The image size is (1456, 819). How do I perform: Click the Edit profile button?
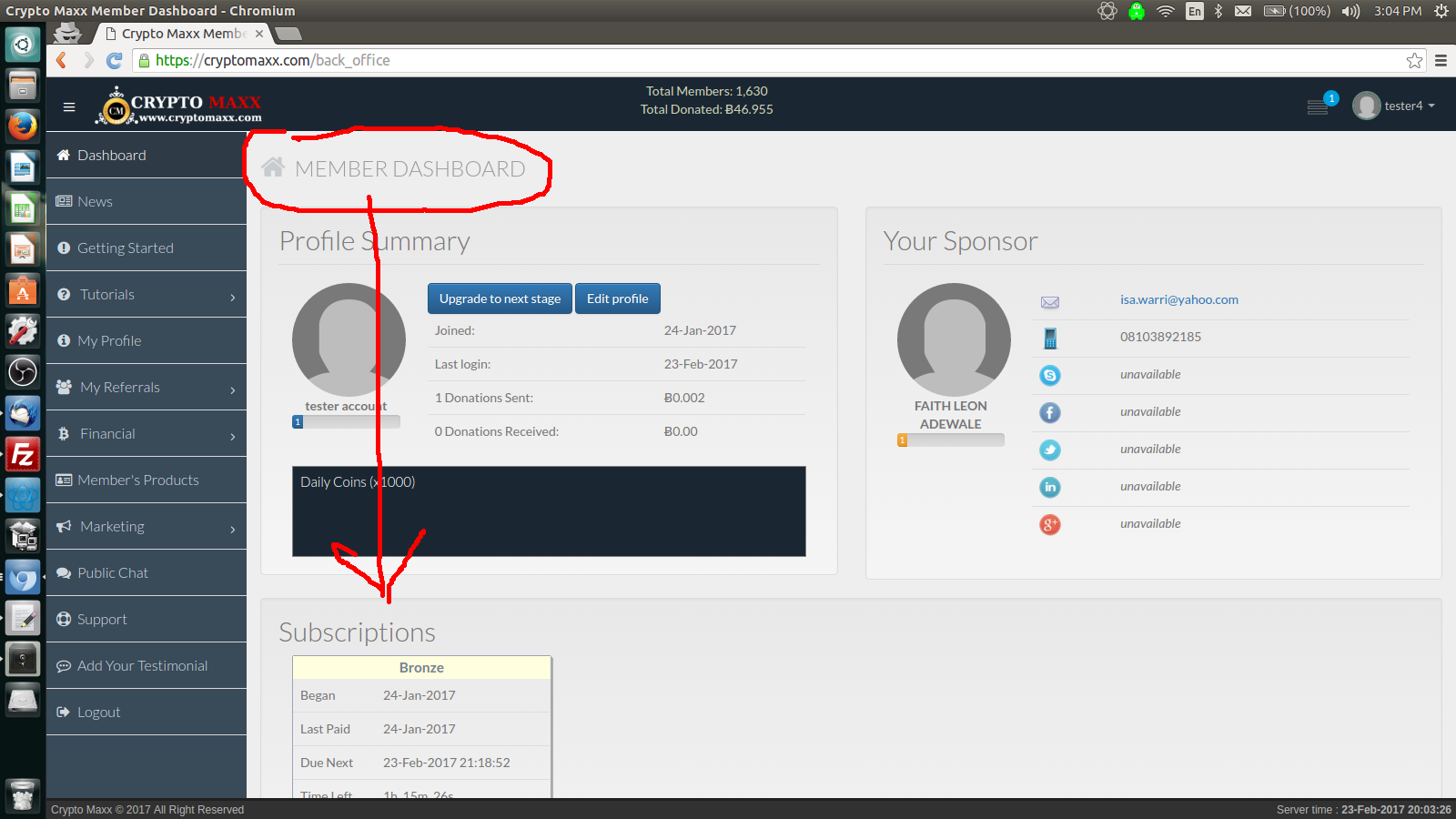tap(618, 298)
